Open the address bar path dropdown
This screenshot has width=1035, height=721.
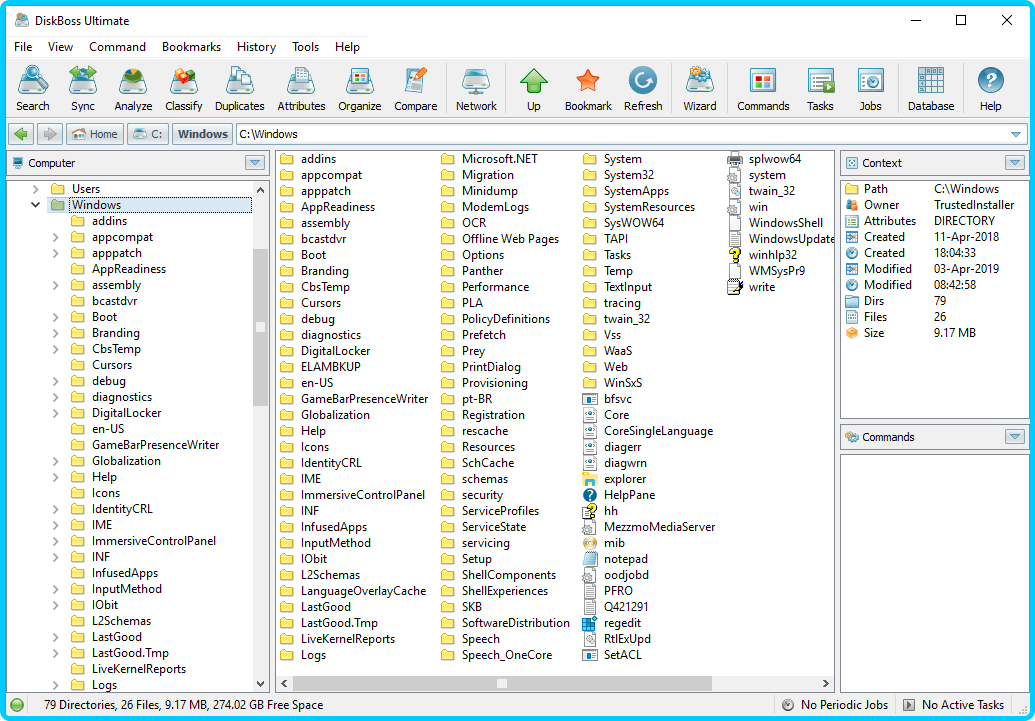point(1016,134)
